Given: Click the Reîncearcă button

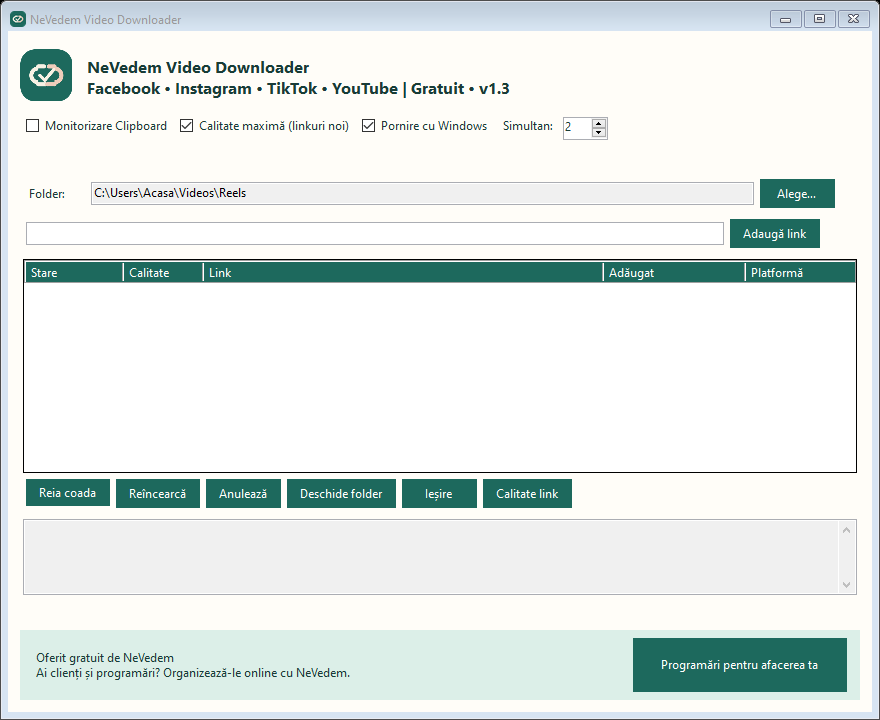Looking at the screenshot, I should pos(158,493).
